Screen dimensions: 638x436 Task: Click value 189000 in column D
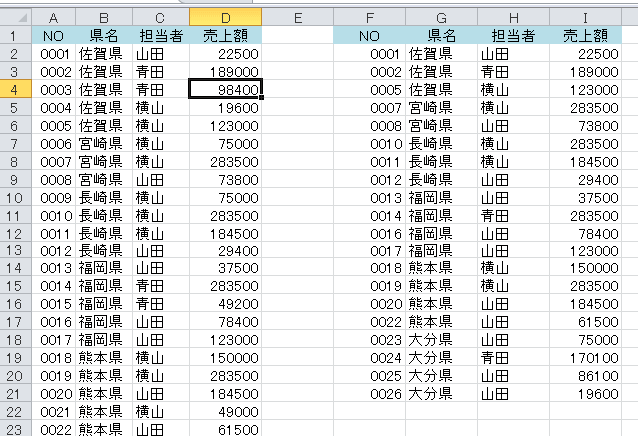click(x=225, y=72)
